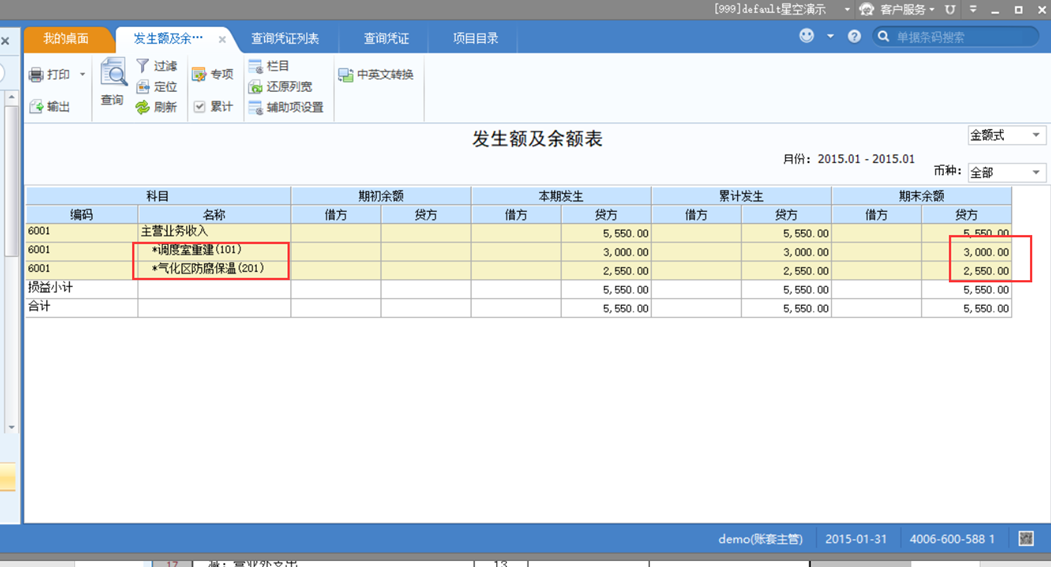Open the 币种 currency dropdown
Viewport: 1051px width, 567px height.
tap(1036, 173)
